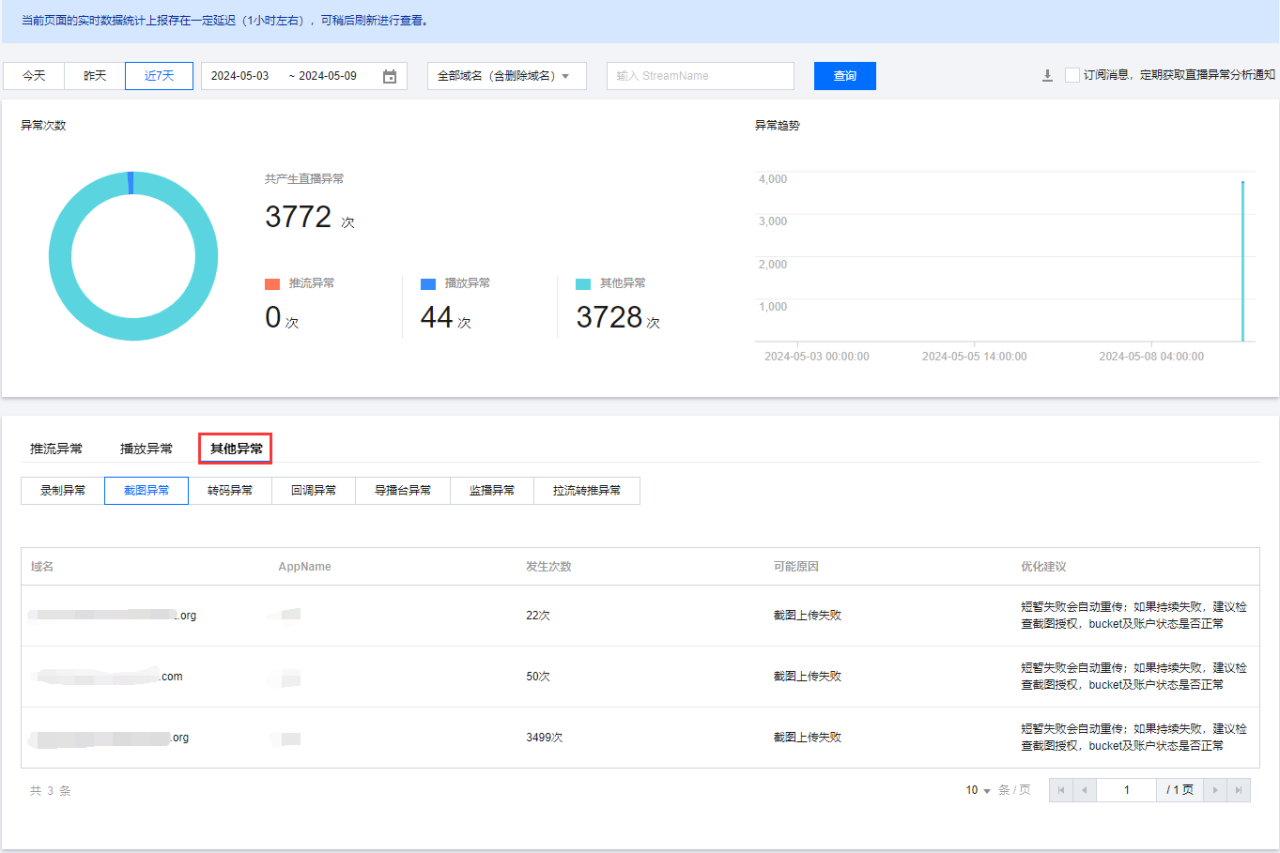Click the 域名 column header
Screen dimensions: 1280x853
pyautogui.click(x=42, y=566)
